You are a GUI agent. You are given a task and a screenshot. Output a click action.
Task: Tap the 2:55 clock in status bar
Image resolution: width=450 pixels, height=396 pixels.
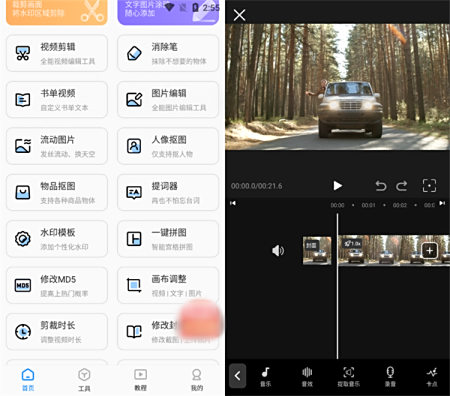(211, 7)
